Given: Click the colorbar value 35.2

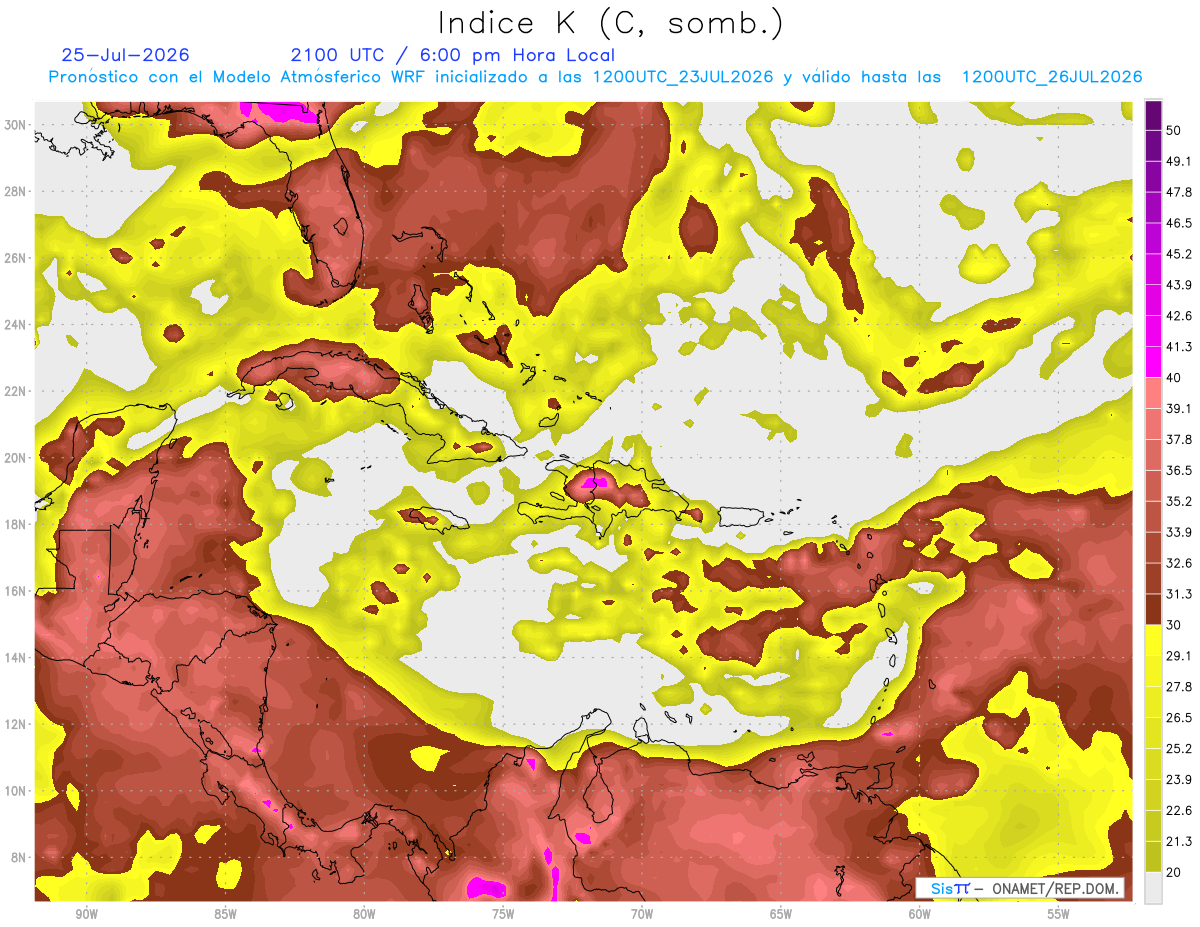Looking at the screenshot, I should pos(1179,501).
